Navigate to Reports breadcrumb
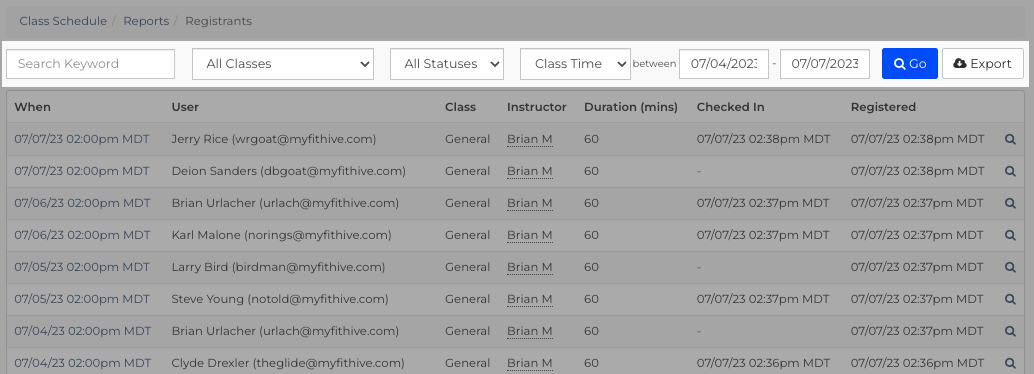 [x=146, y=21]
